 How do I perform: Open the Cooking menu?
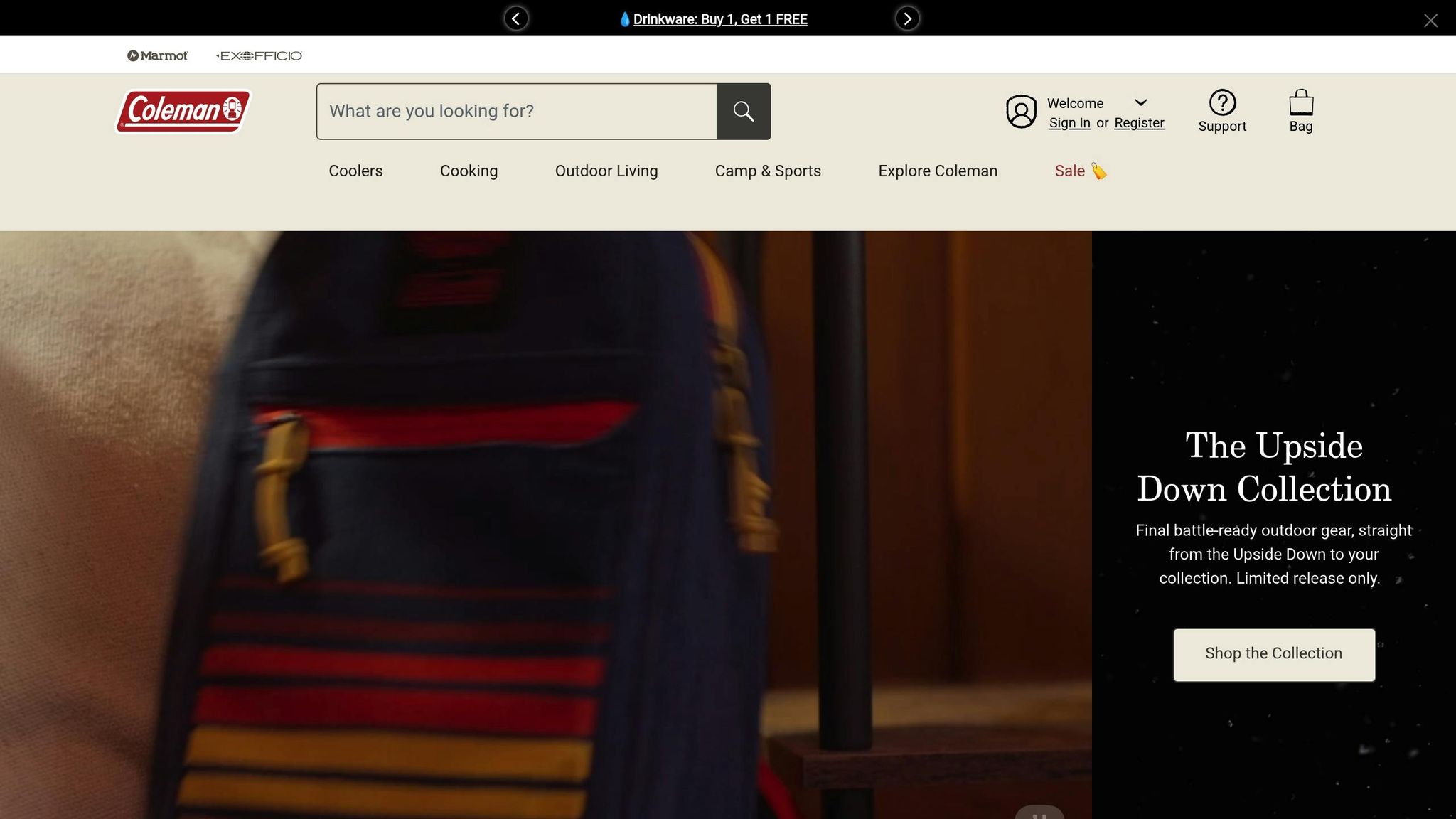tap(469, 171)
